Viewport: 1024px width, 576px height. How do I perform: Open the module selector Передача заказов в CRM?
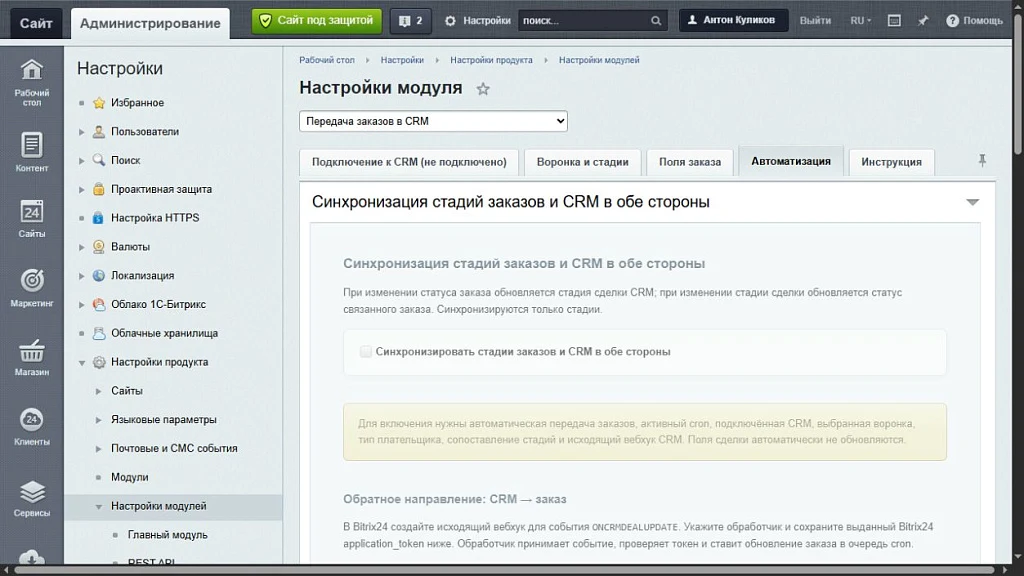[433, 121]
